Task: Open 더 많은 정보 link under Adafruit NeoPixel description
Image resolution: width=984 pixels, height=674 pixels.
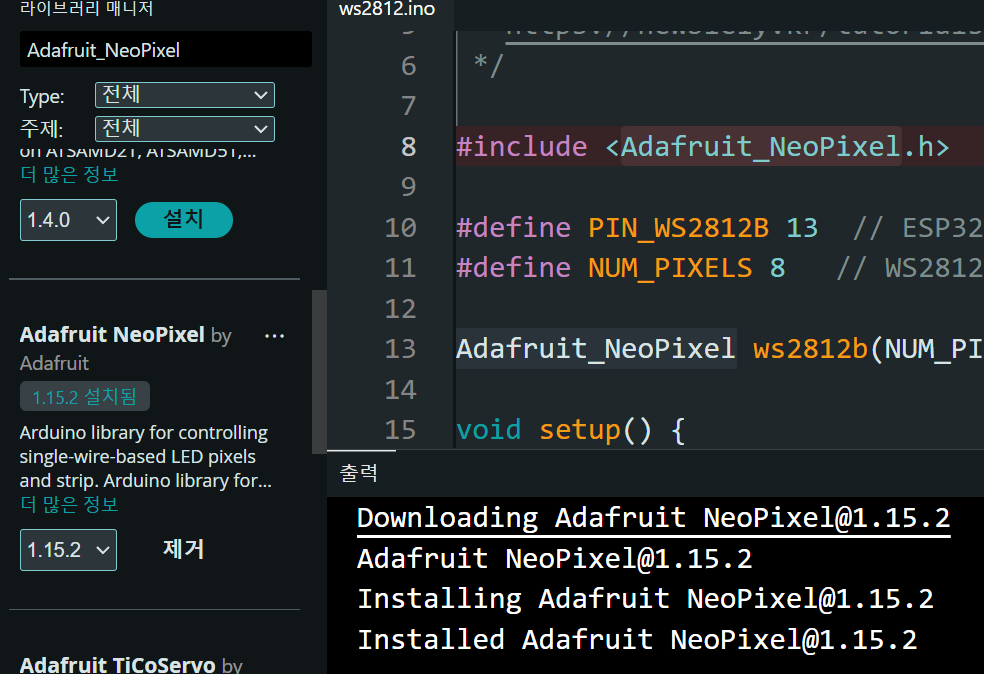Action: click(x=69, y=504)
